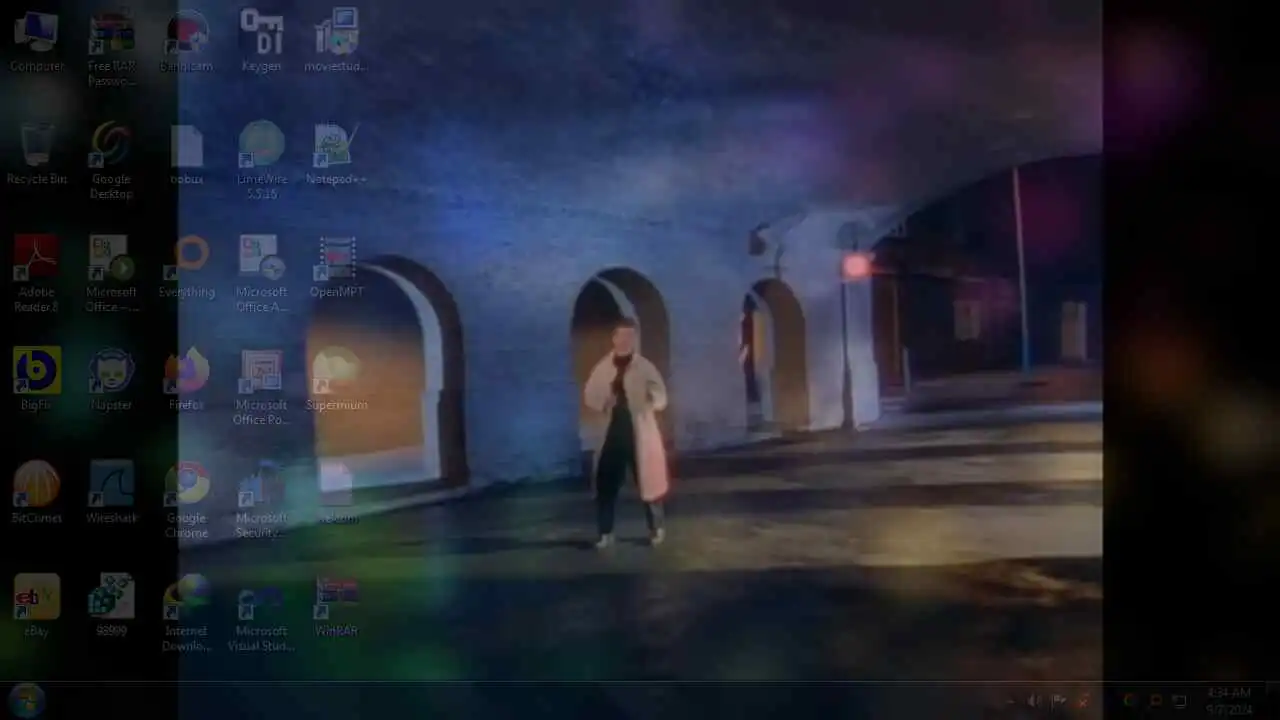
Task: Launch the Google Desktop shortcut
Action: point(111,162)
